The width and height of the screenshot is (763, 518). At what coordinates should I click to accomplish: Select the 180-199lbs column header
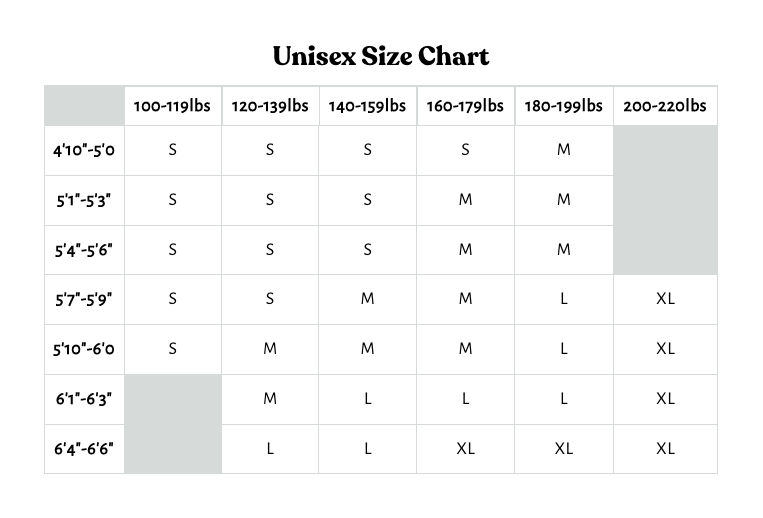click(x=563, y=106)
